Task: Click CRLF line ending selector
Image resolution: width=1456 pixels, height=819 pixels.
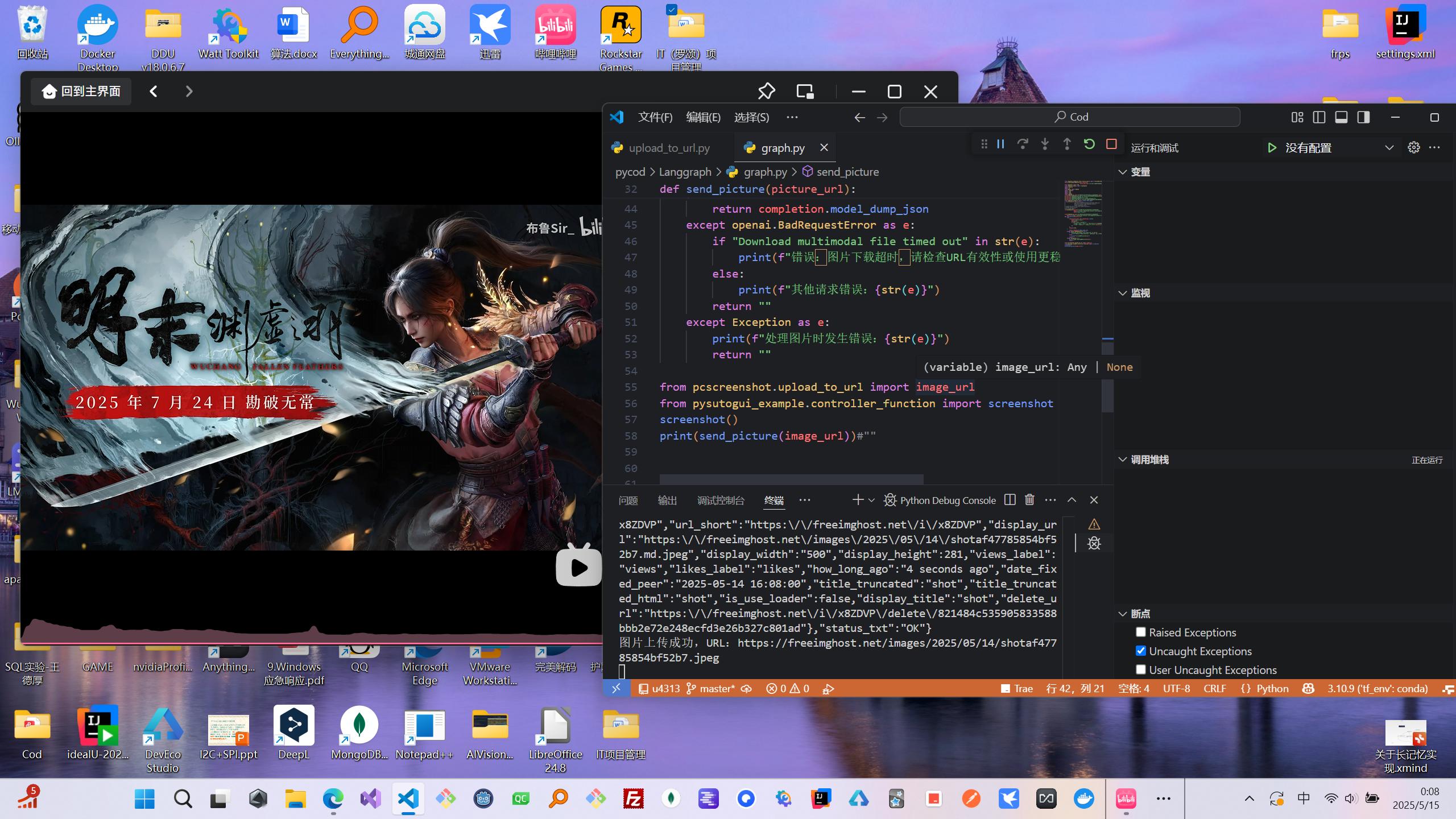Action: [1214, 689]
